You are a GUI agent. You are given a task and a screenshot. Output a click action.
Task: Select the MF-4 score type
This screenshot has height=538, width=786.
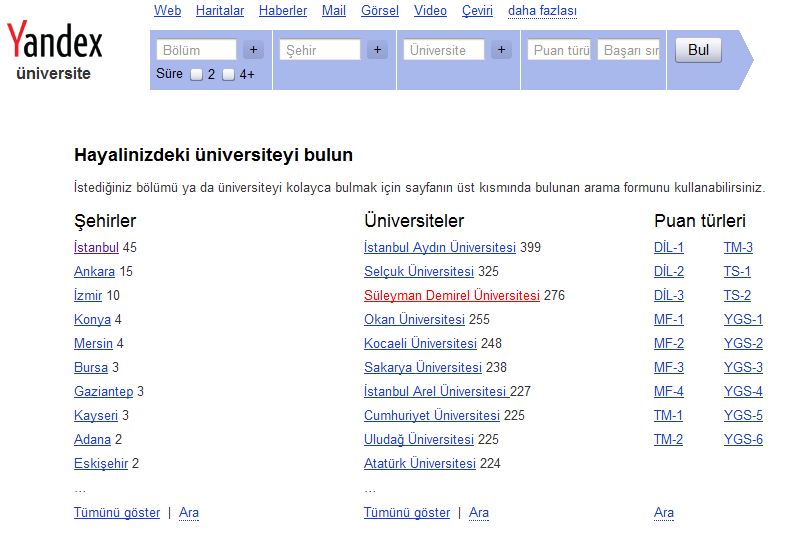click(669, 391)
